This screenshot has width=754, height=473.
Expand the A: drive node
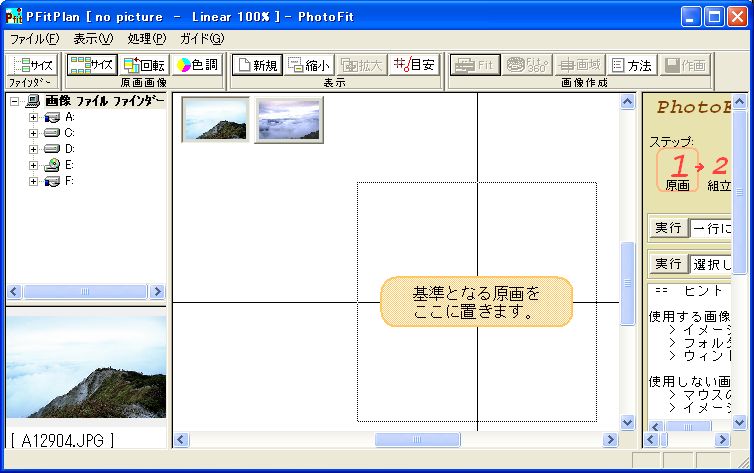point(33,117)
